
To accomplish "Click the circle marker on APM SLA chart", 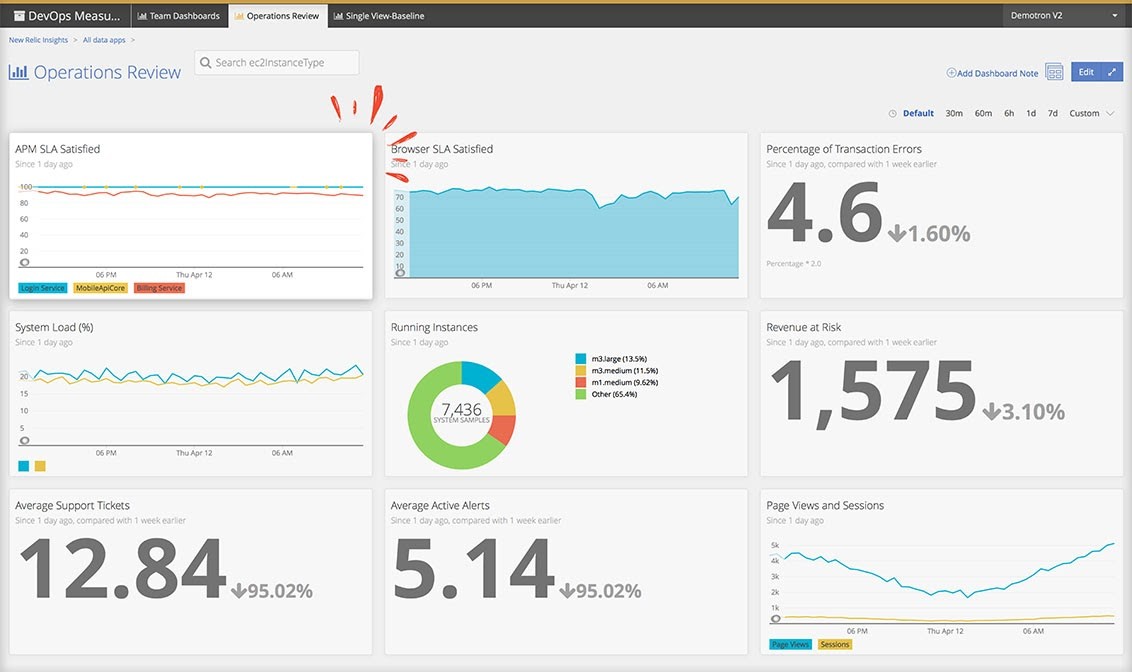I will coord(25,263).
